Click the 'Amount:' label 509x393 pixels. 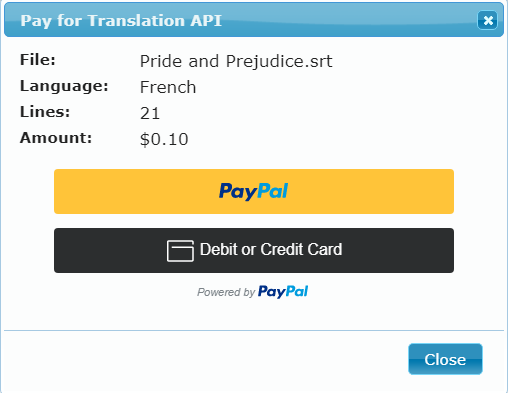pyautogui.click(x=56, y=138)
